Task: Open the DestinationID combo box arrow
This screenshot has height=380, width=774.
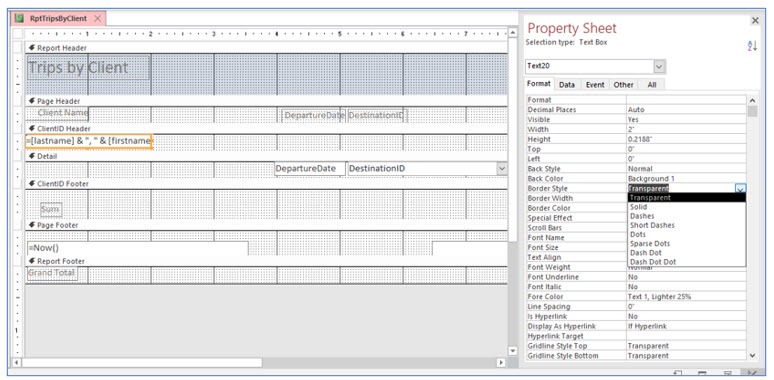Action: point(502,169)
